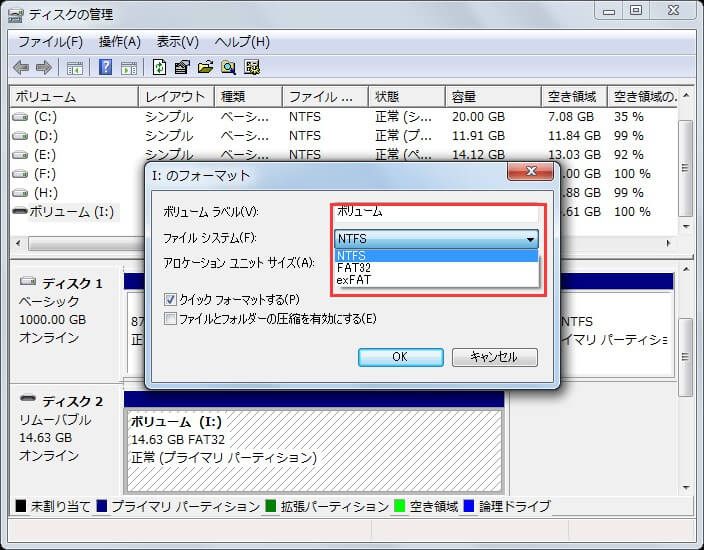Choose exFAT from the file system list

[436, 280]
